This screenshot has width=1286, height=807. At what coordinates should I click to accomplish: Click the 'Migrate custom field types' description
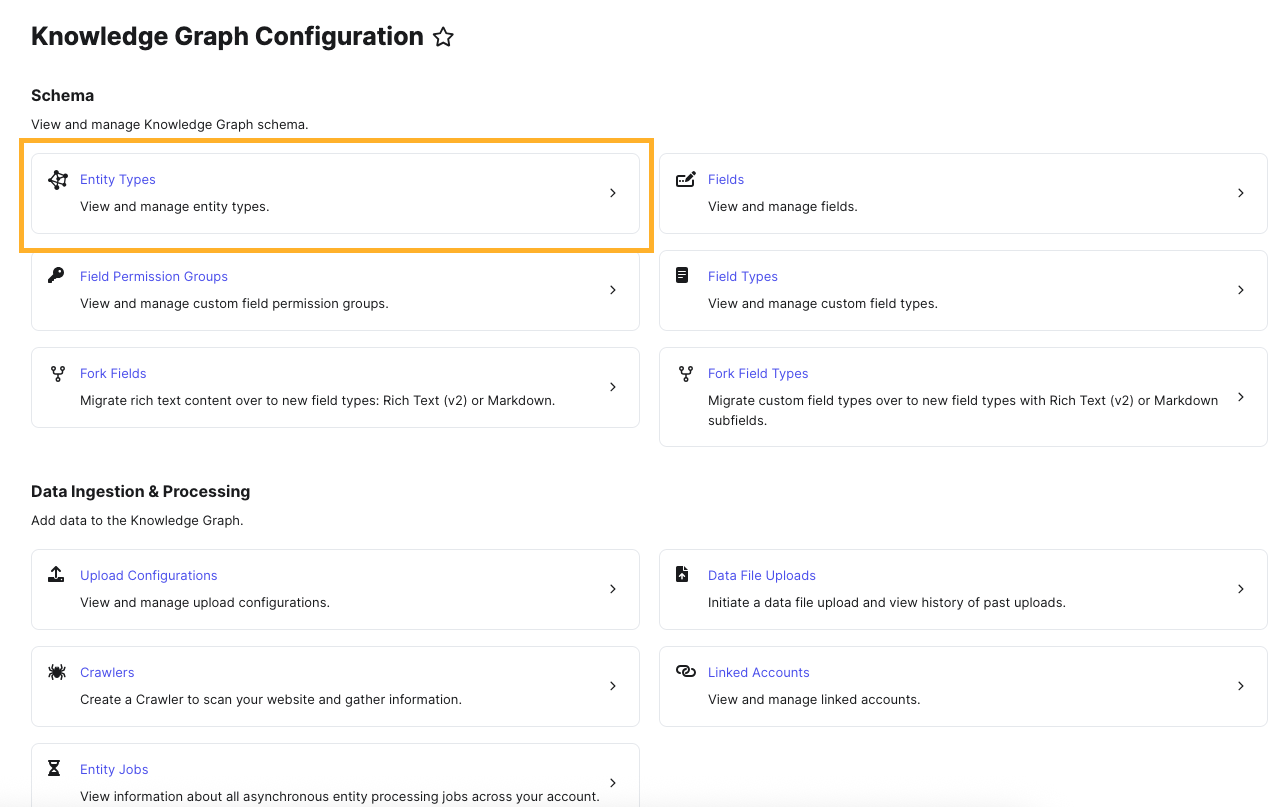point(963,411)
